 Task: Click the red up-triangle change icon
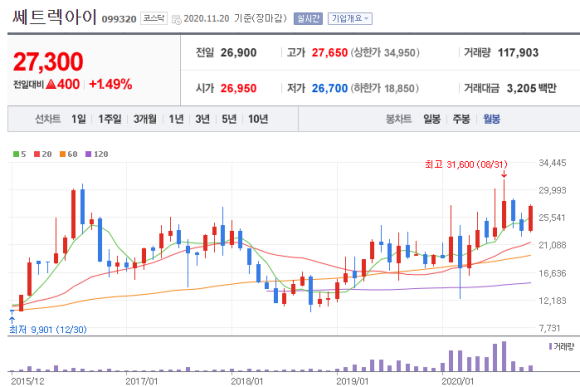(51, 84)
